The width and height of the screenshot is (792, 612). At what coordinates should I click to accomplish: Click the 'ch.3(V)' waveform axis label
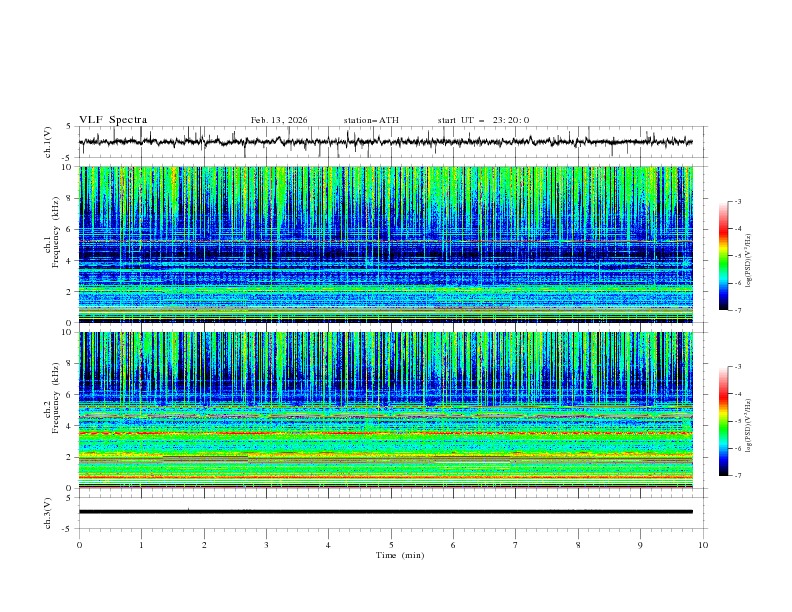click(48, 513)
